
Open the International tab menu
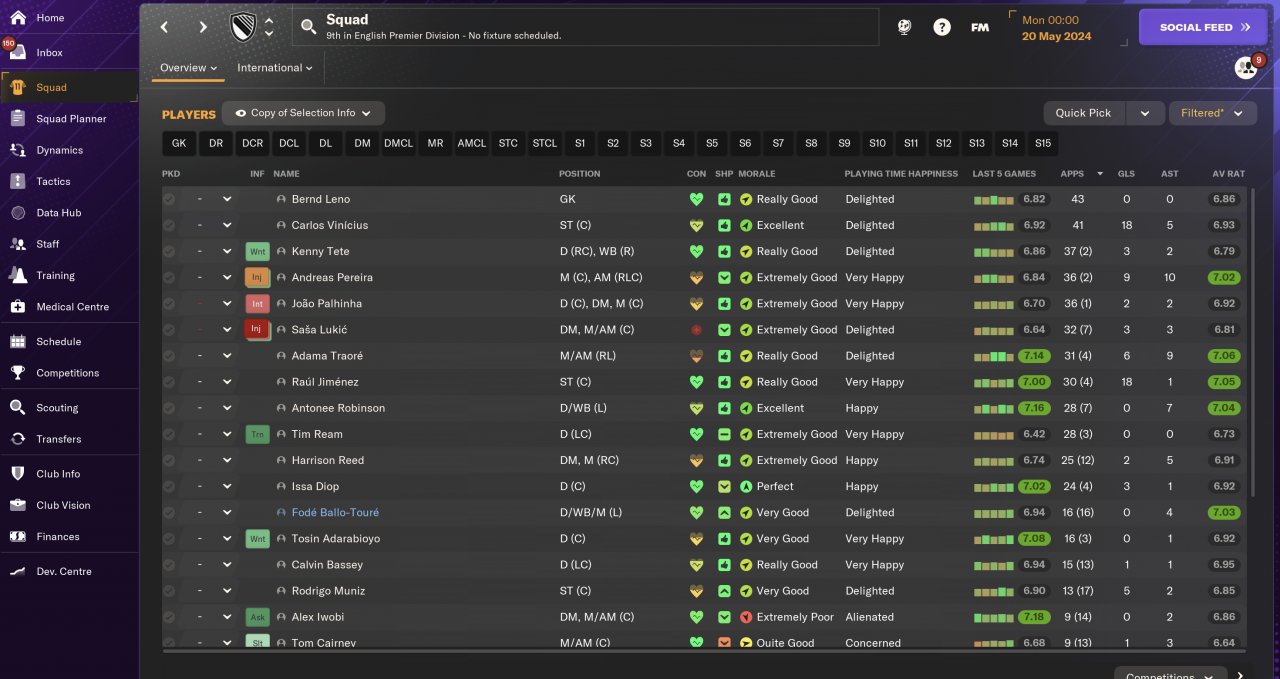(x=274, y=68)
